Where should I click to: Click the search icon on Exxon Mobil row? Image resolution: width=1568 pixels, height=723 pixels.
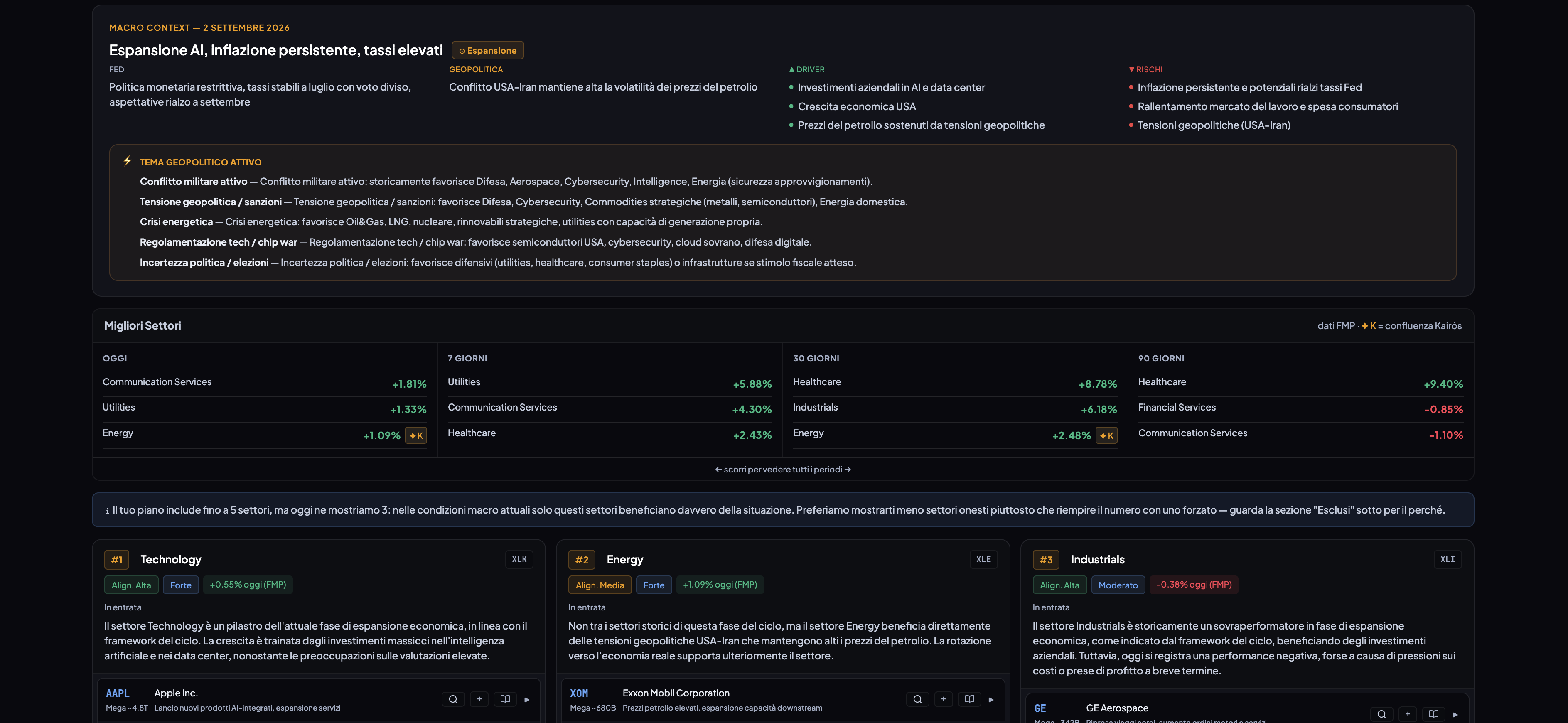coord(917,699)
